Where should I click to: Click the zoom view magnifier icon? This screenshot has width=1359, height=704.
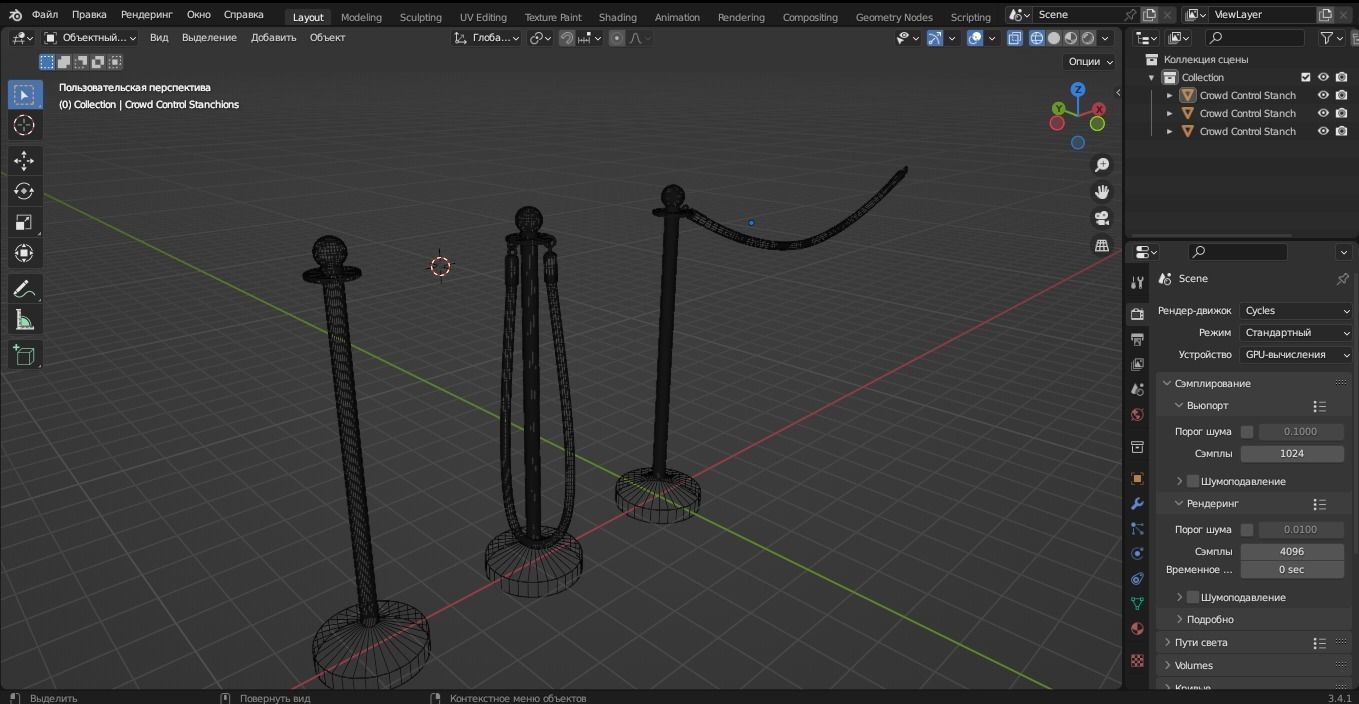pos(1102,165)
